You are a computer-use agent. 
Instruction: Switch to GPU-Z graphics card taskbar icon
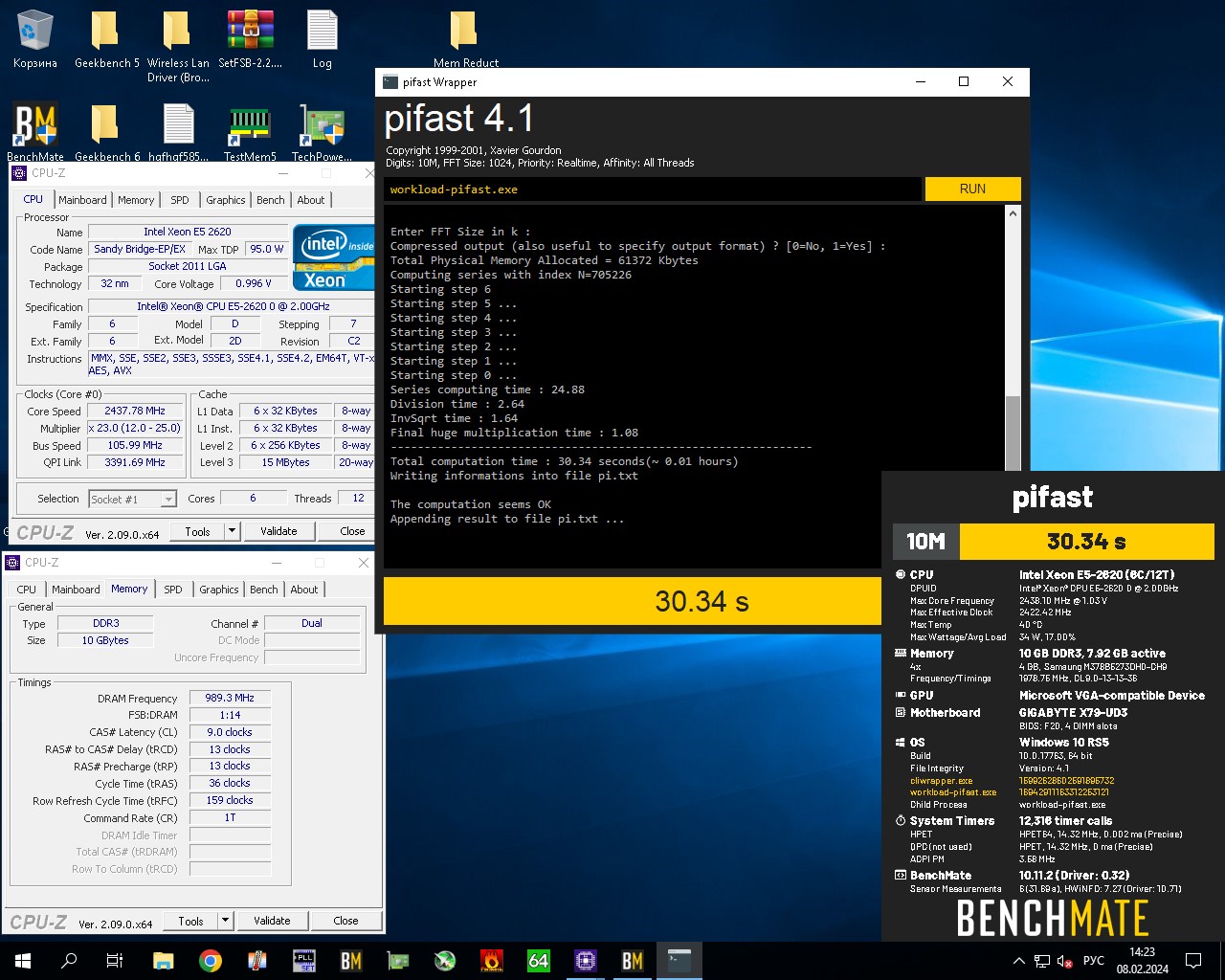click(x=398, y=961)
